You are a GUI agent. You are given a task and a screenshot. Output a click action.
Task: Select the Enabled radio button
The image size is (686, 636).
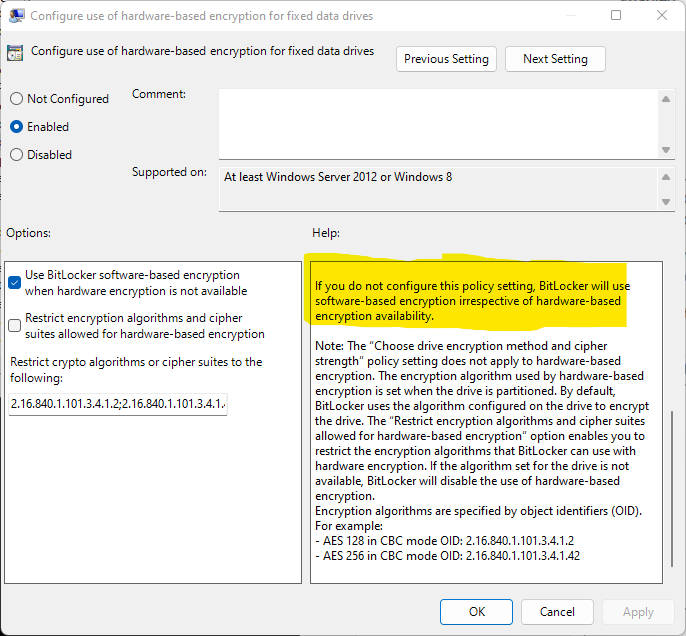point(17,127)
